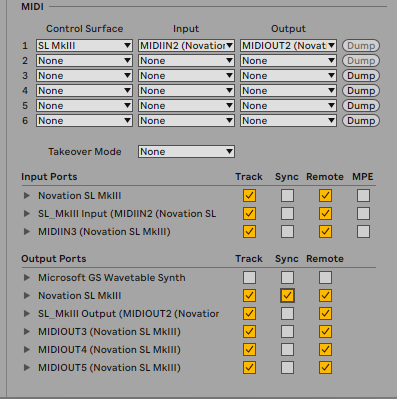Open Input dropdown showing MIDIIN2 (Novation)

186,46
